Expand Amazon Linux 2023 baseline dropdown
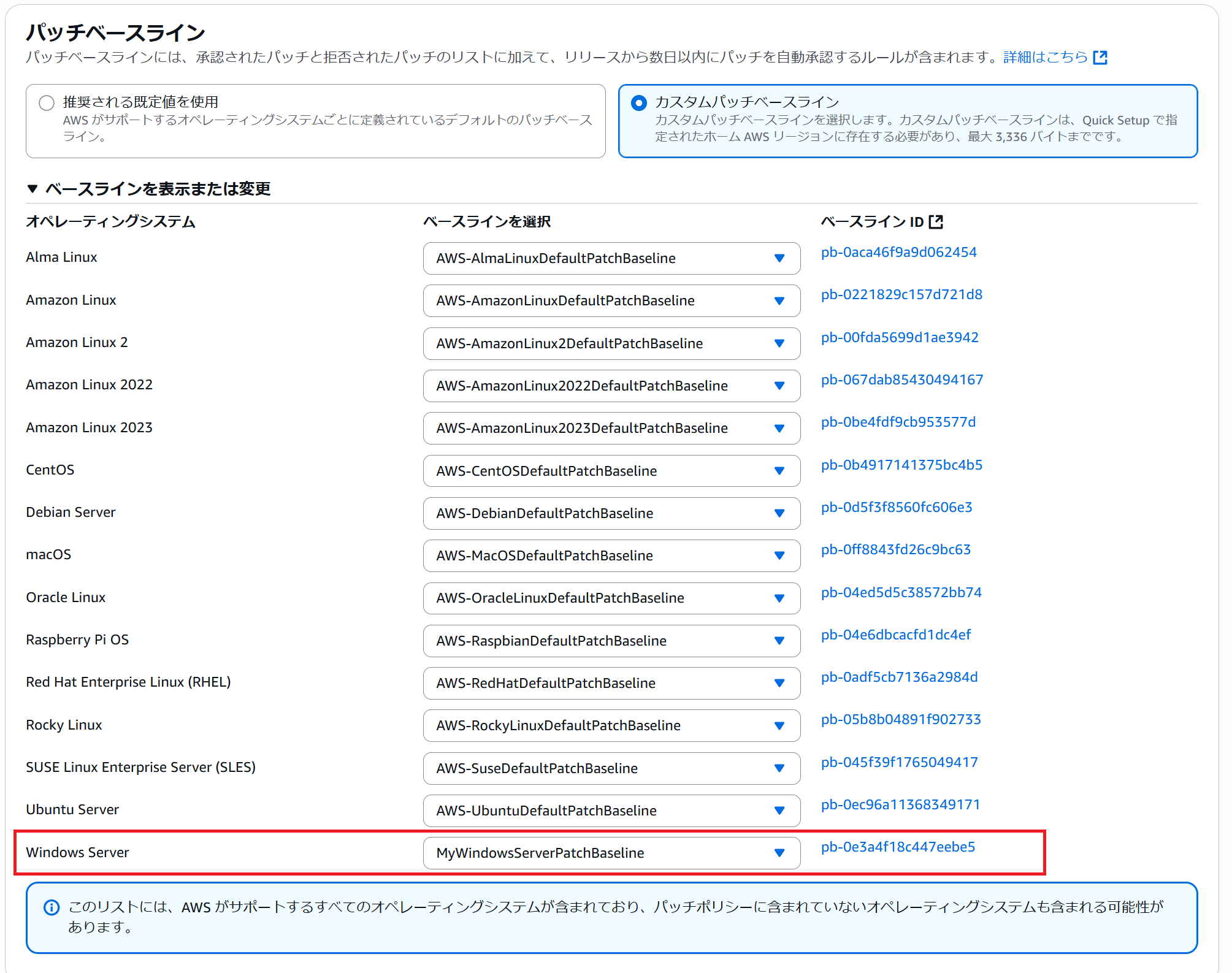The width and height of the screenshot is (1232, 973). pyautogui.click(x=611, y=428)
